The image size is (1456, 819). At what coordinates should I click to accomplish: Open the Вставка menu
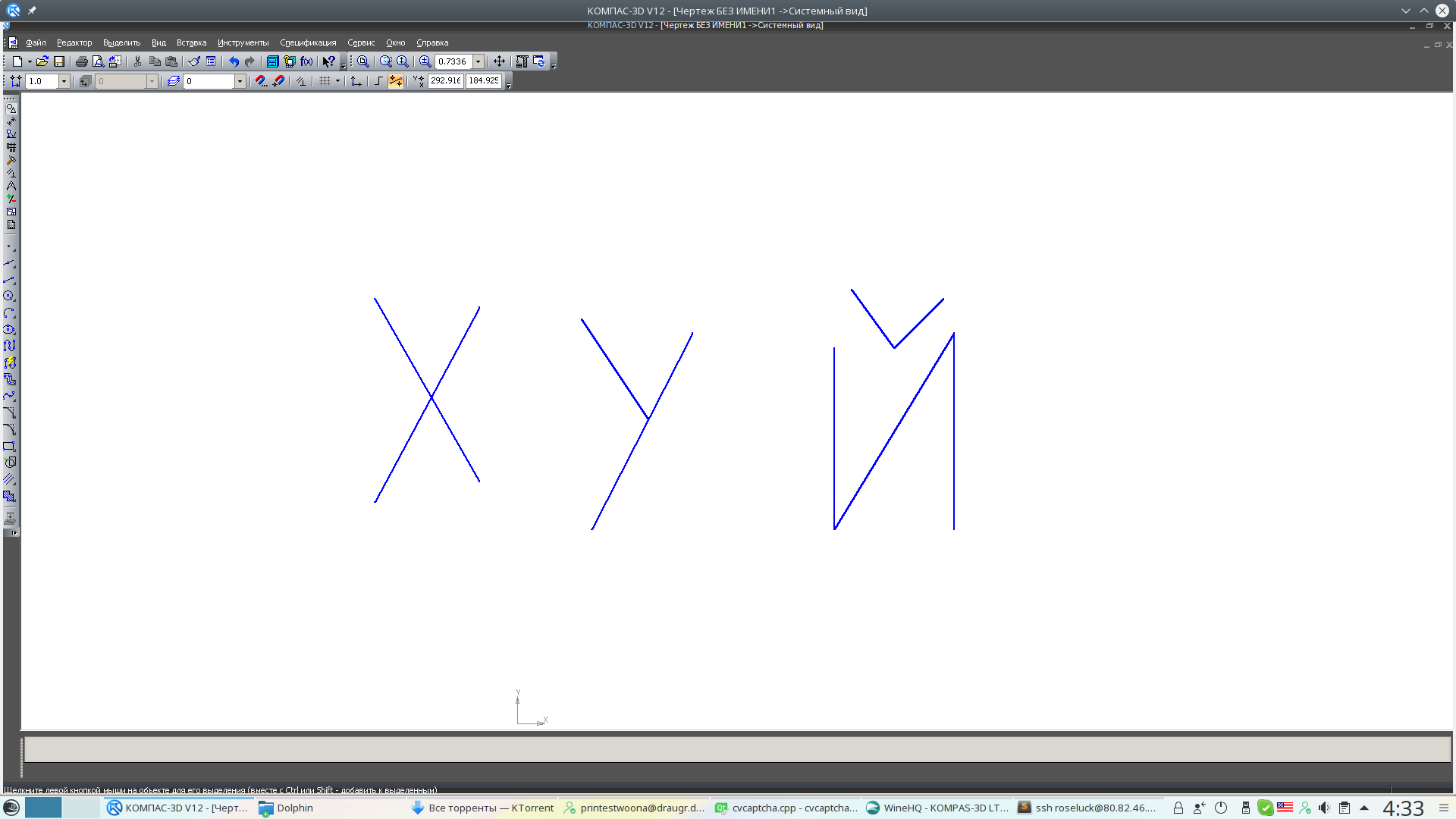tap(191, 43)
